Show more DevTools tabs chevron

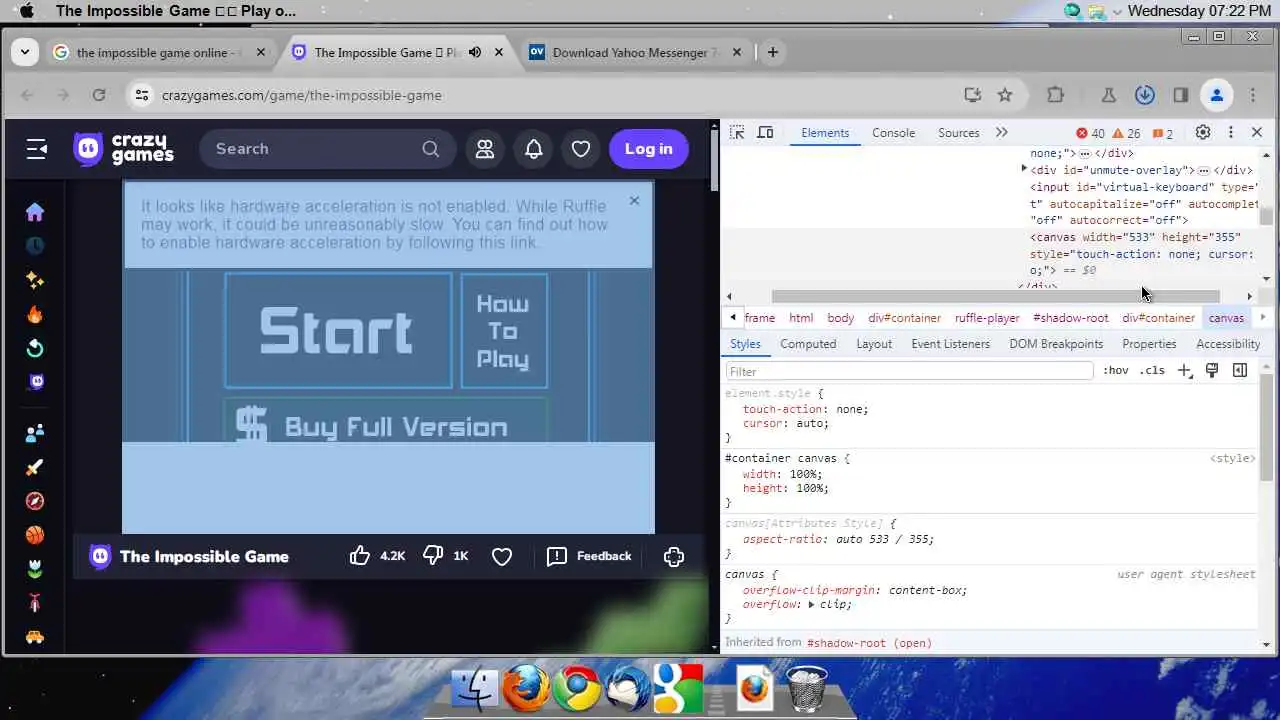pos(1001,132)
